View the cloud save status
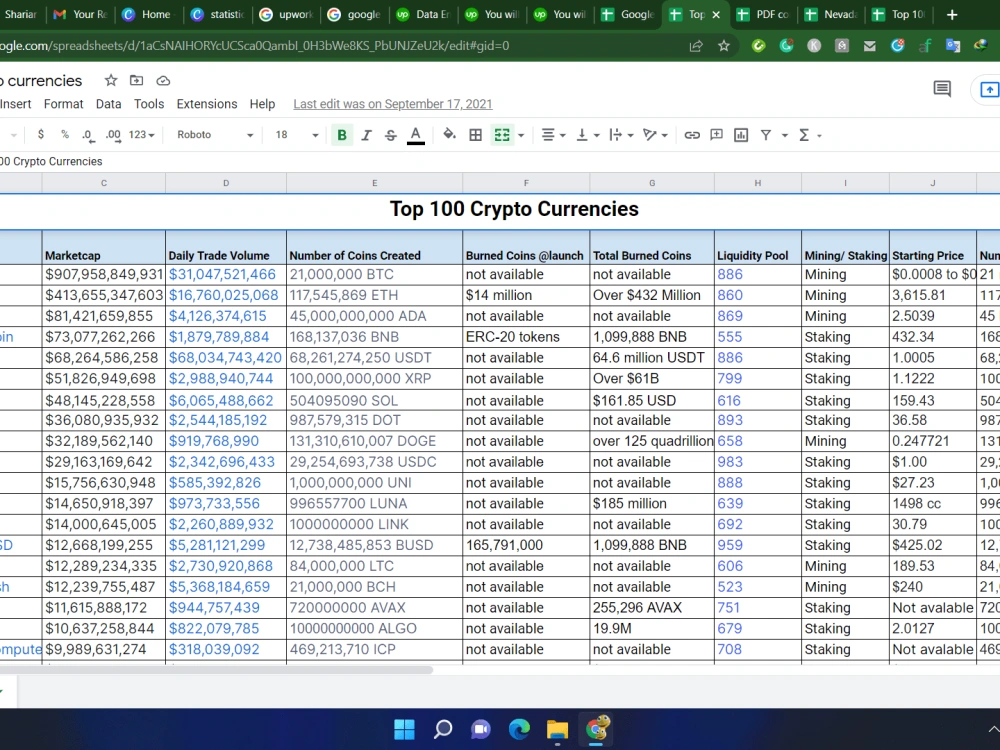The width and height of the screenshot is (1000, 750). tap(163, 80)
